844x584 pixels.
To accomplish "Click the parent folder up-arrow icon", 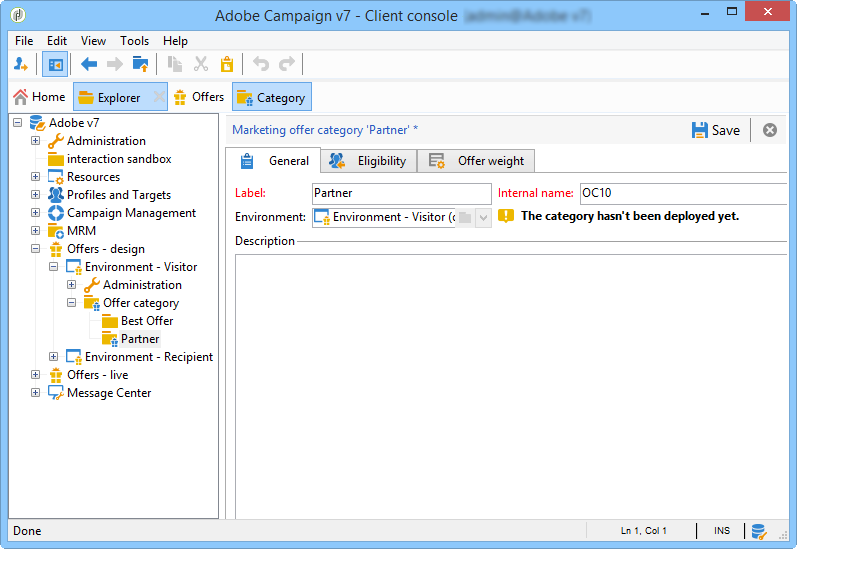I will [x=140, y=64].
